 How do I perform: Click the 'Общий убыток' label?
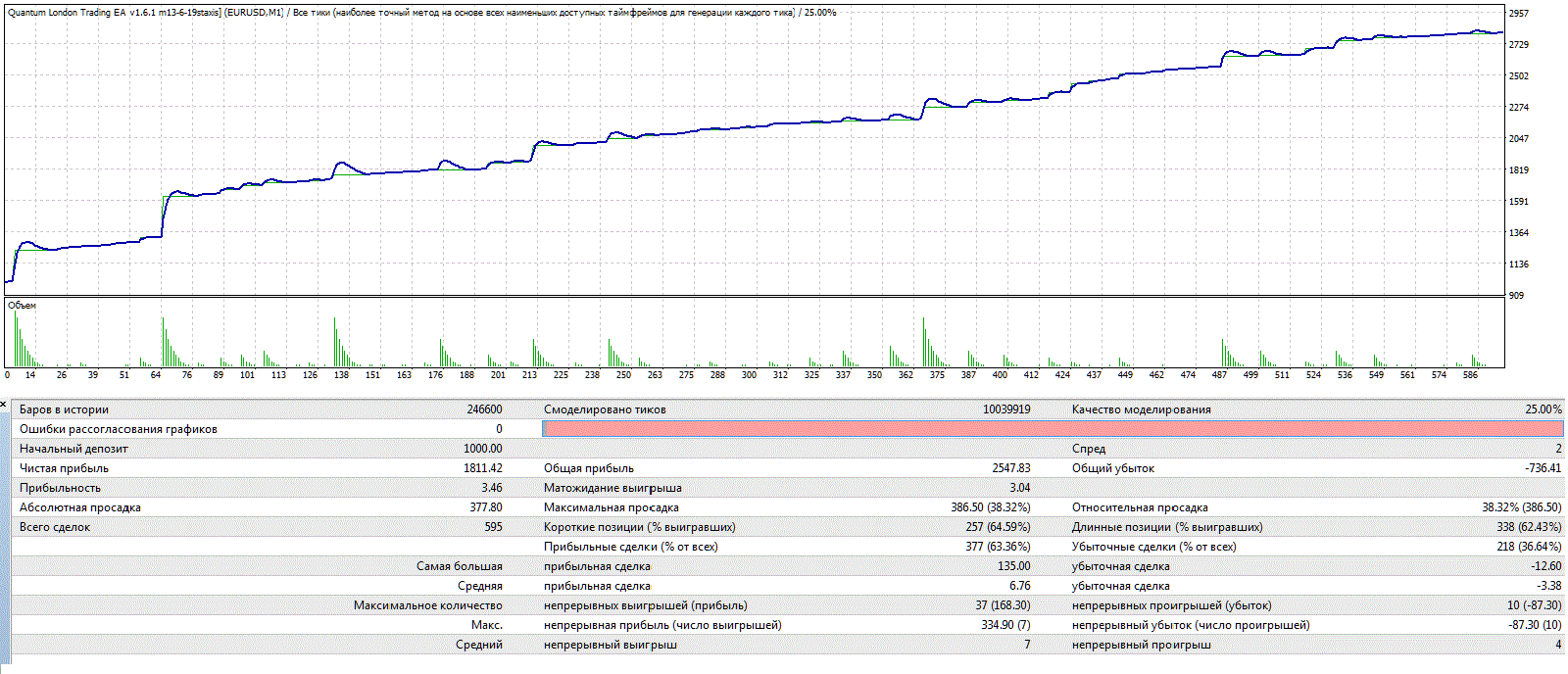[1112, 468]
